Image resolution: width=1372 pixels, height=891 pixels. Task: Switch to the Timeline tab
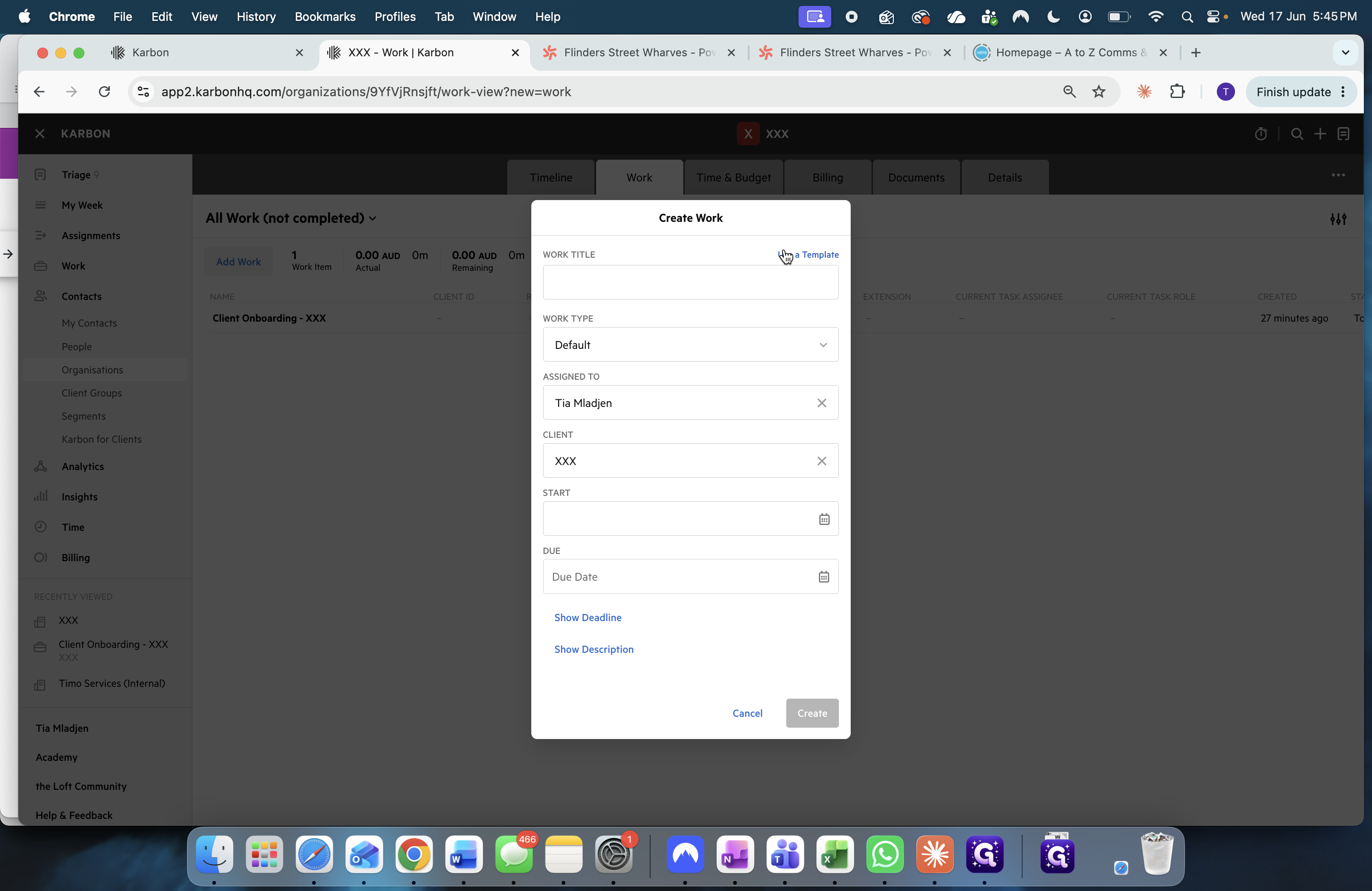tap(550, 177)
